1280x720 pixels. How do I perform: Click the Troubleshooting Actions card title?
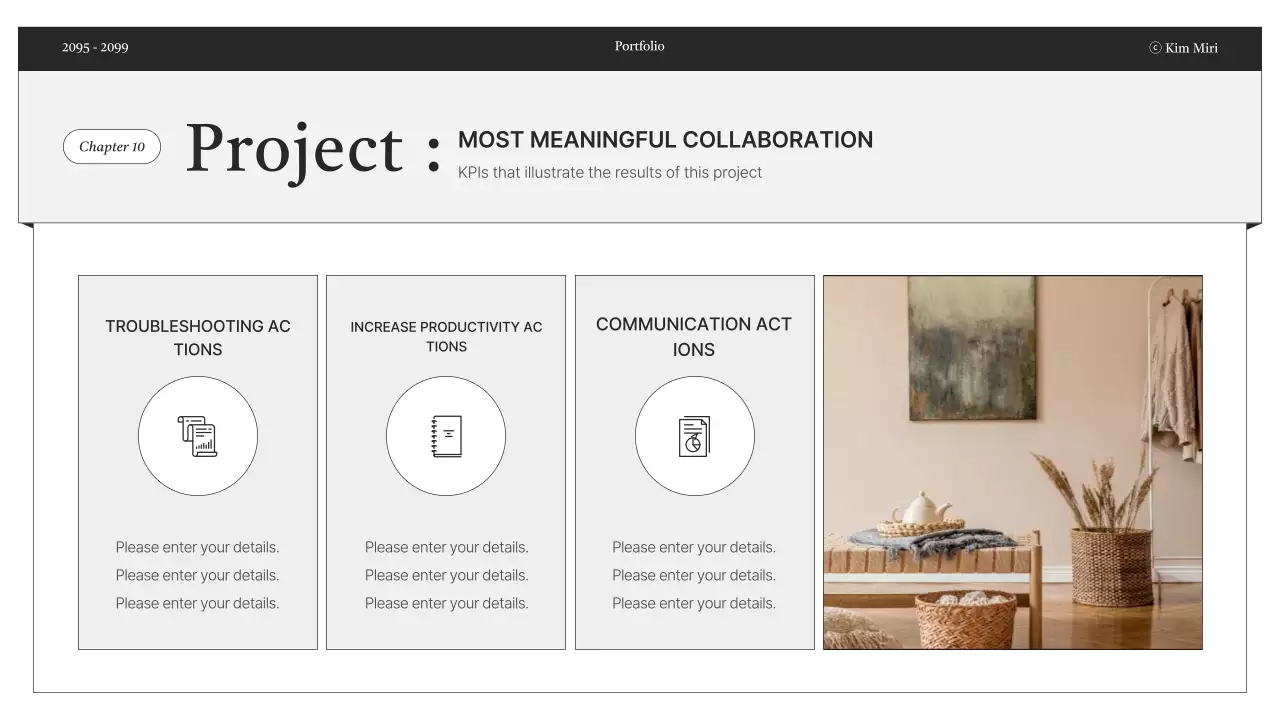tap(198, 337)
